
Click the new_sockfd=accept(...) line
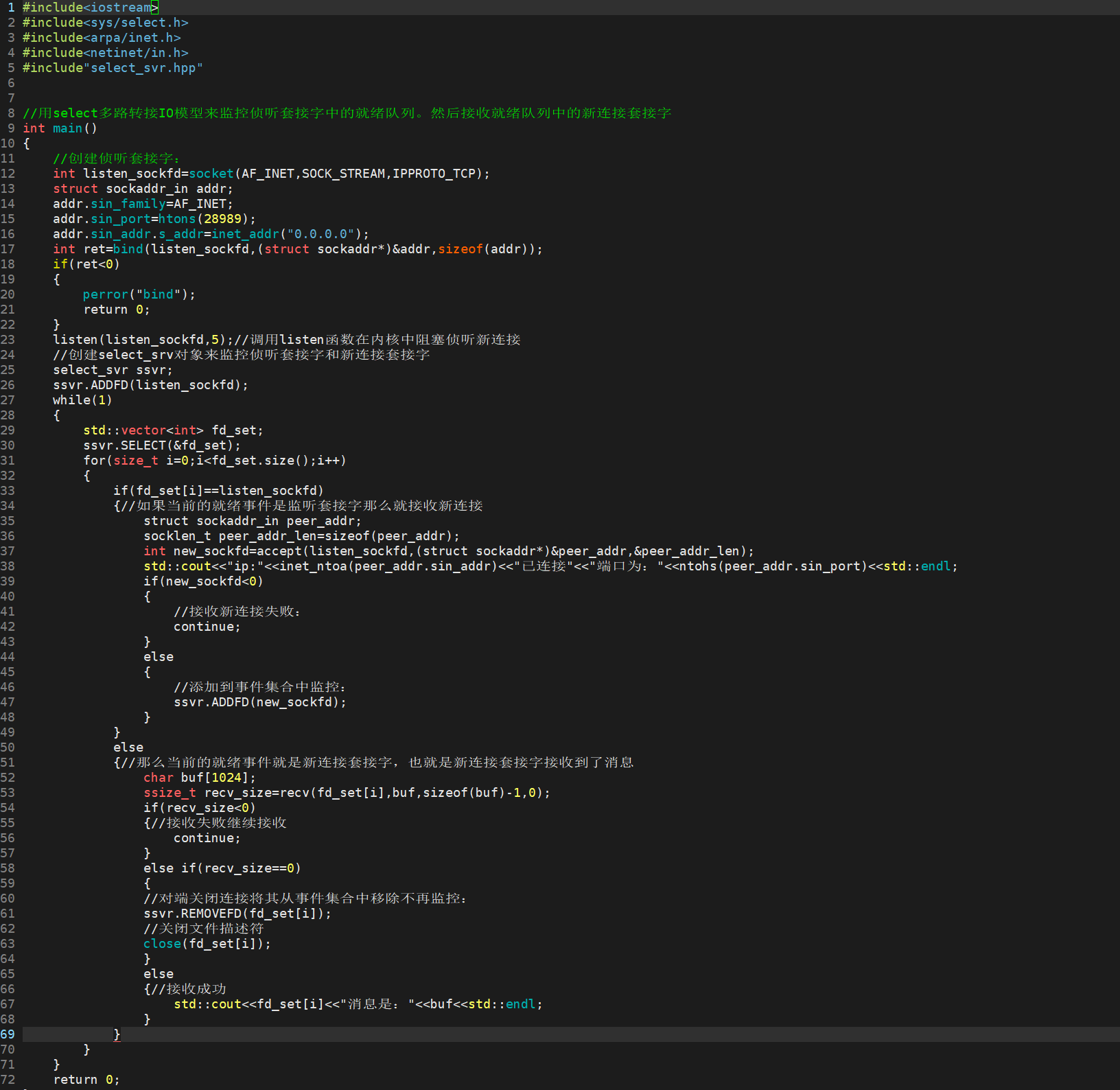(449, 551)
